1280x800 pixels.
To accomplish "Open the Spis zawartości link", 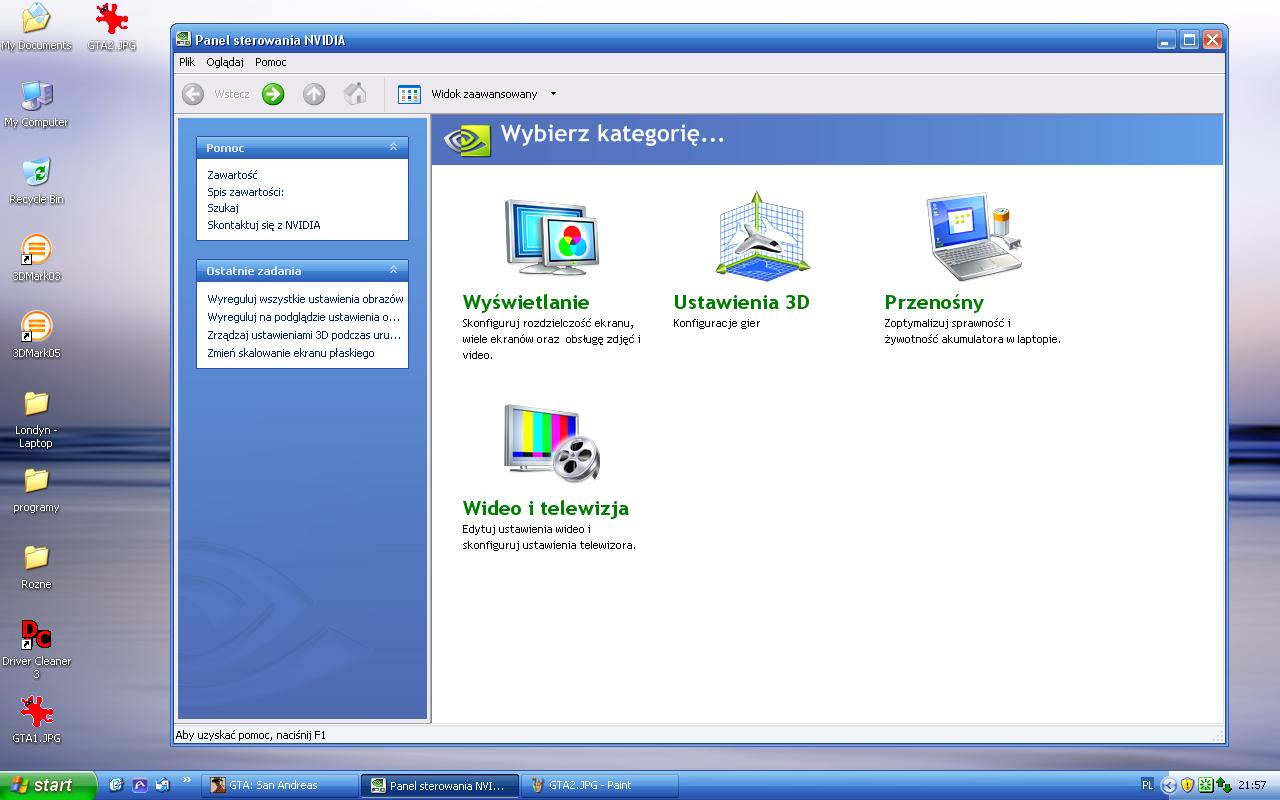I will pos(246,192).
